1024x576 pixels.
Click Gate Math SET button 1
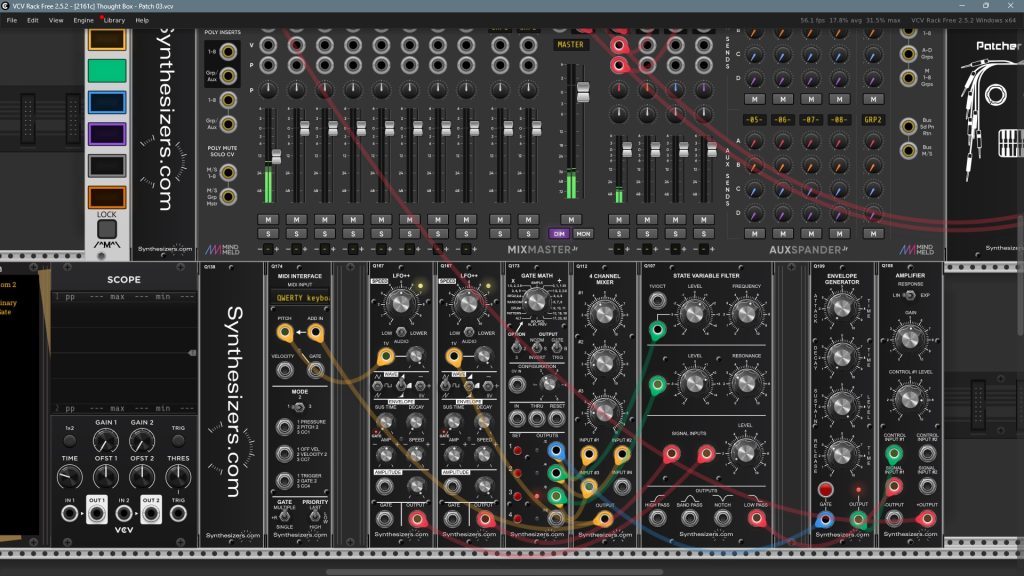pyautogui.click(x=517, y=451)
